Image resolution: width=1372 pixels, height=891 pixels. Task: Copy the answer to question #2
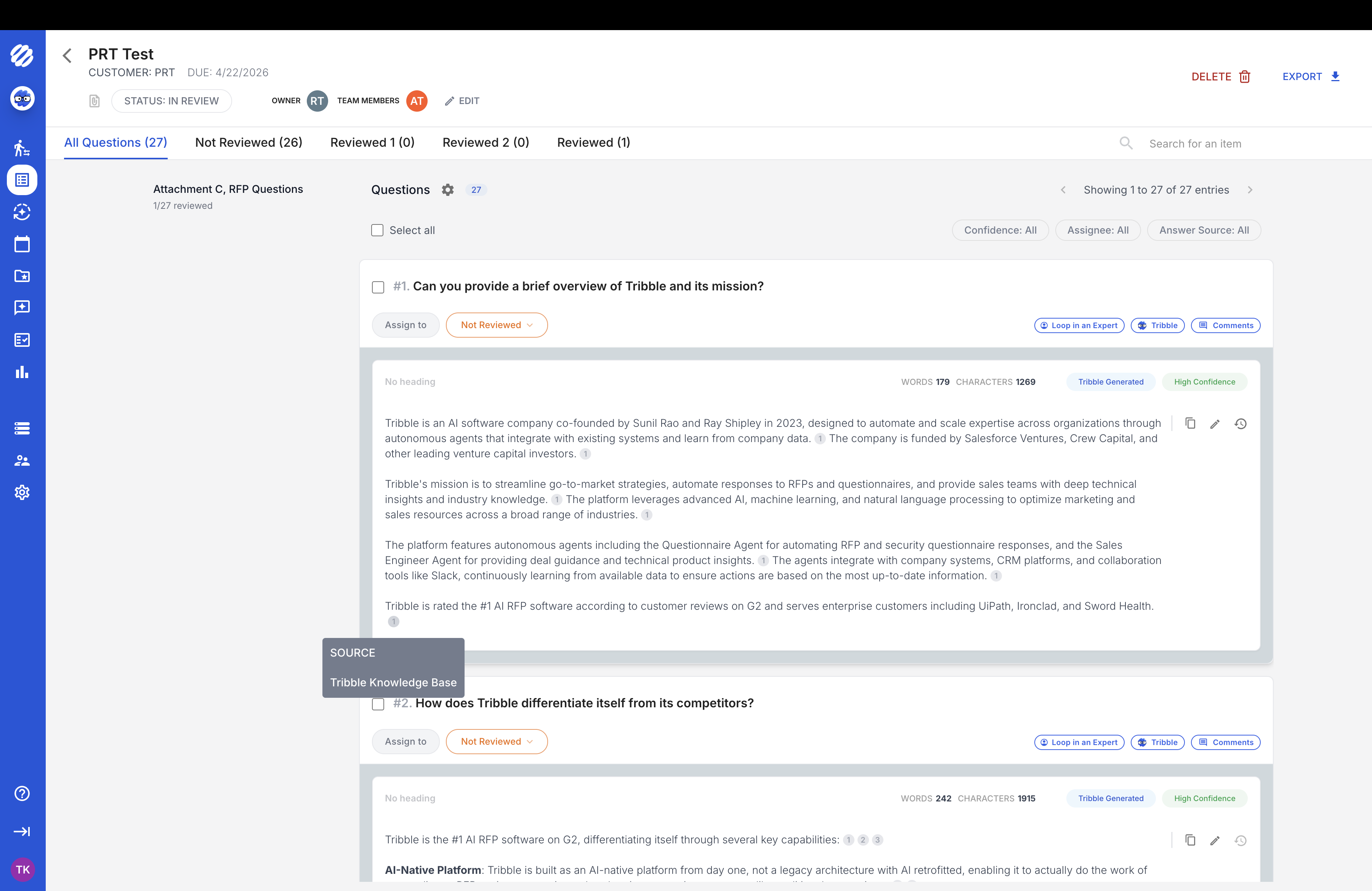coord(1191,840)
